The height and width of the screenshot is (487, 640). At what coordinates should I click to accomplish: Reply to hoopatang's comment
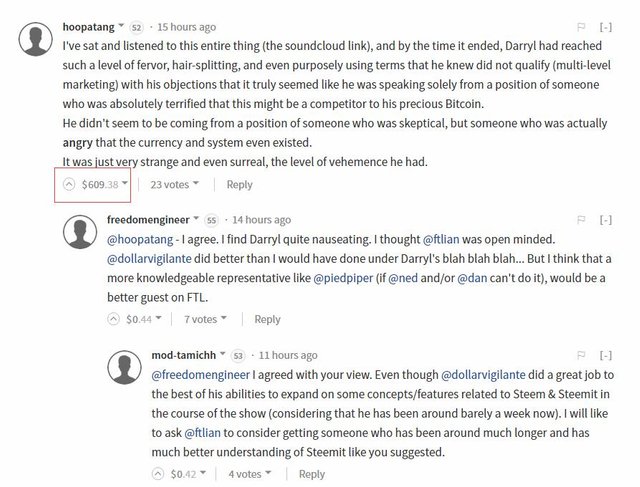point(239,184)
